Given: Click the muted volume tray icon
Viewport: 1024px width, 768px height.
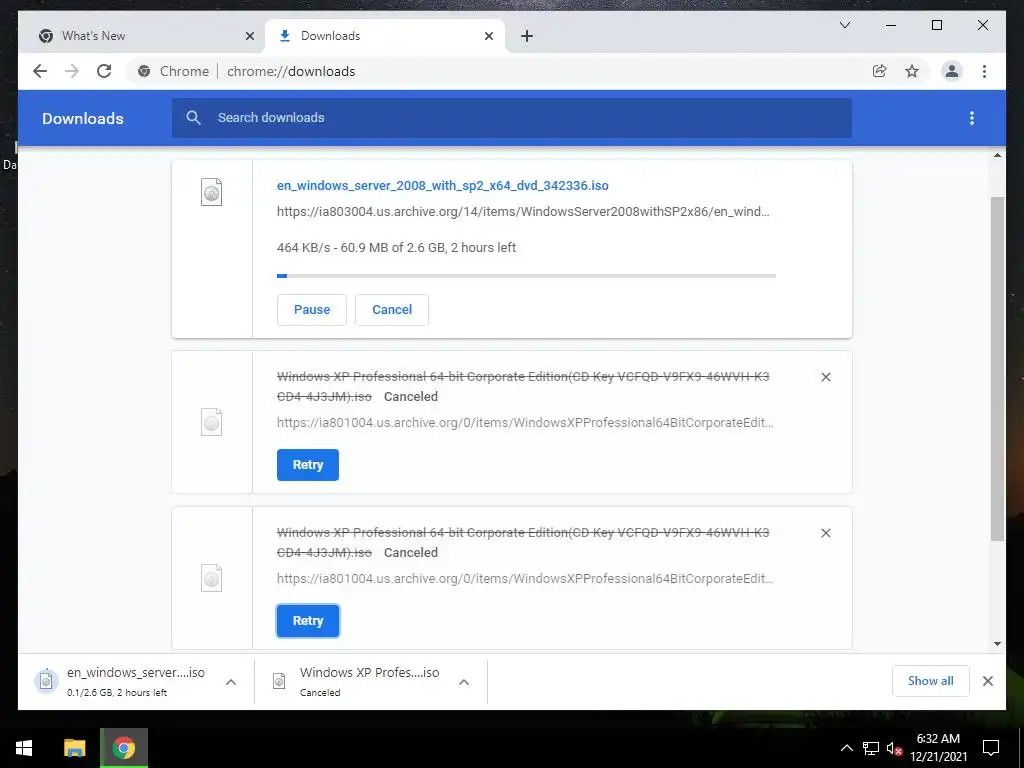Looking at the screenshot, I should coord(894,748).
